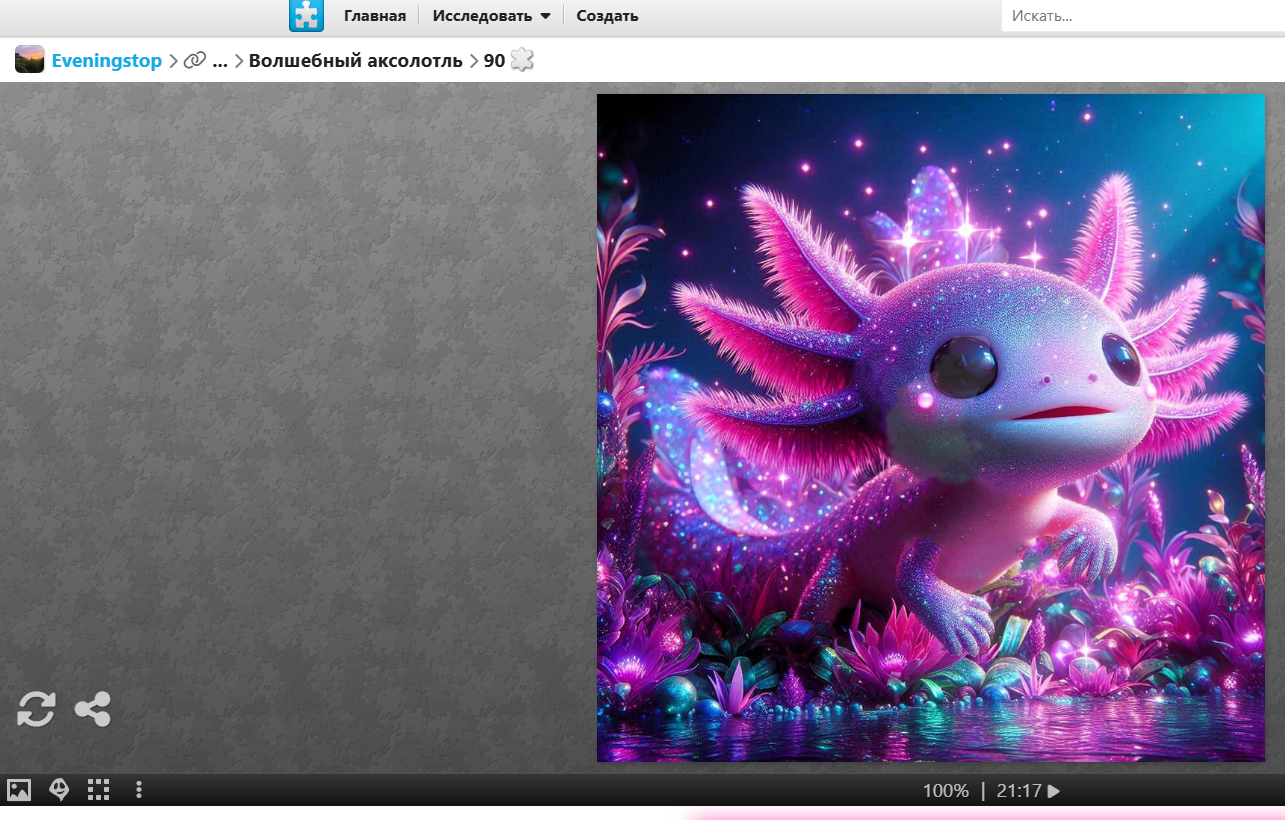
Task: Open the Создать menu item
Action: pos(607,16)
